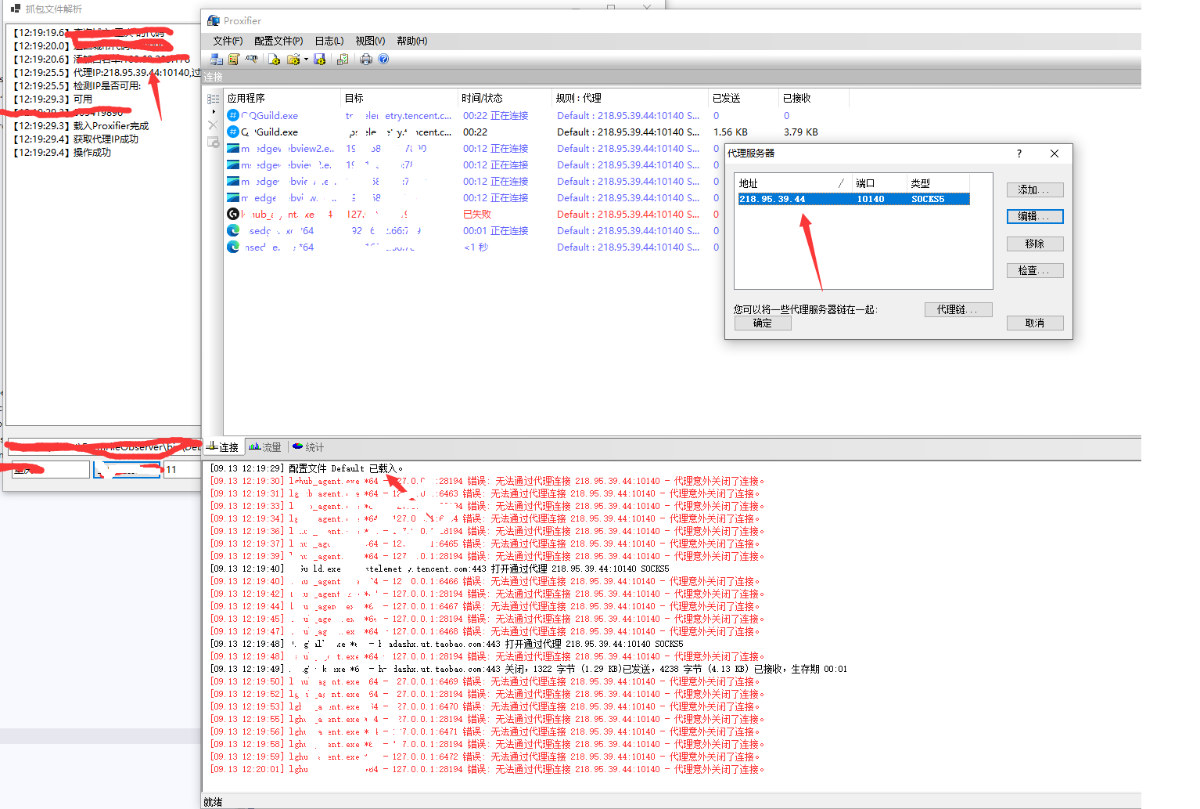Open 配置文件(P) menu
1200x809 pixels.
click(278, 41)
